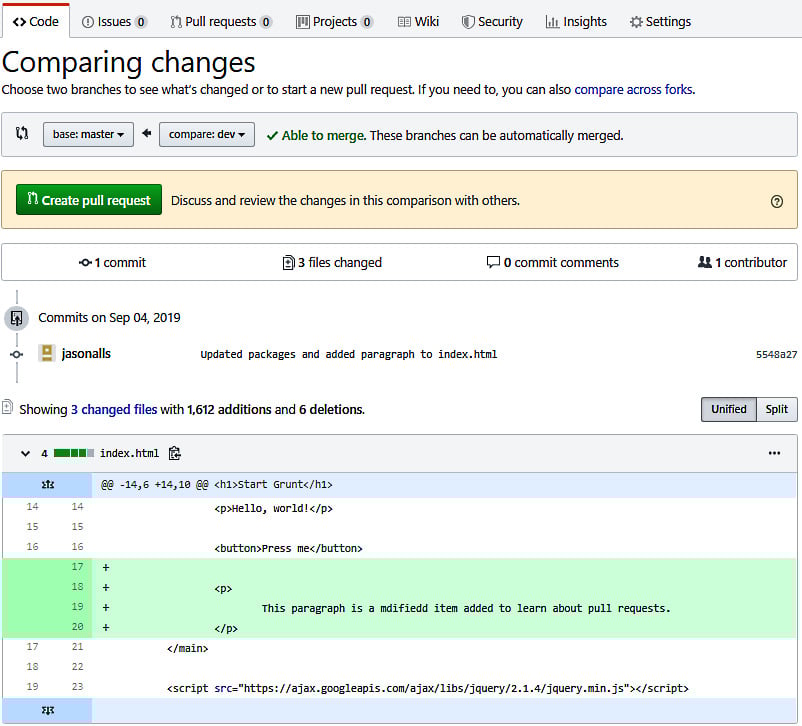Click the jasonalls avatar image
Viewport: 802px width, 726px height.
[47, 354]
